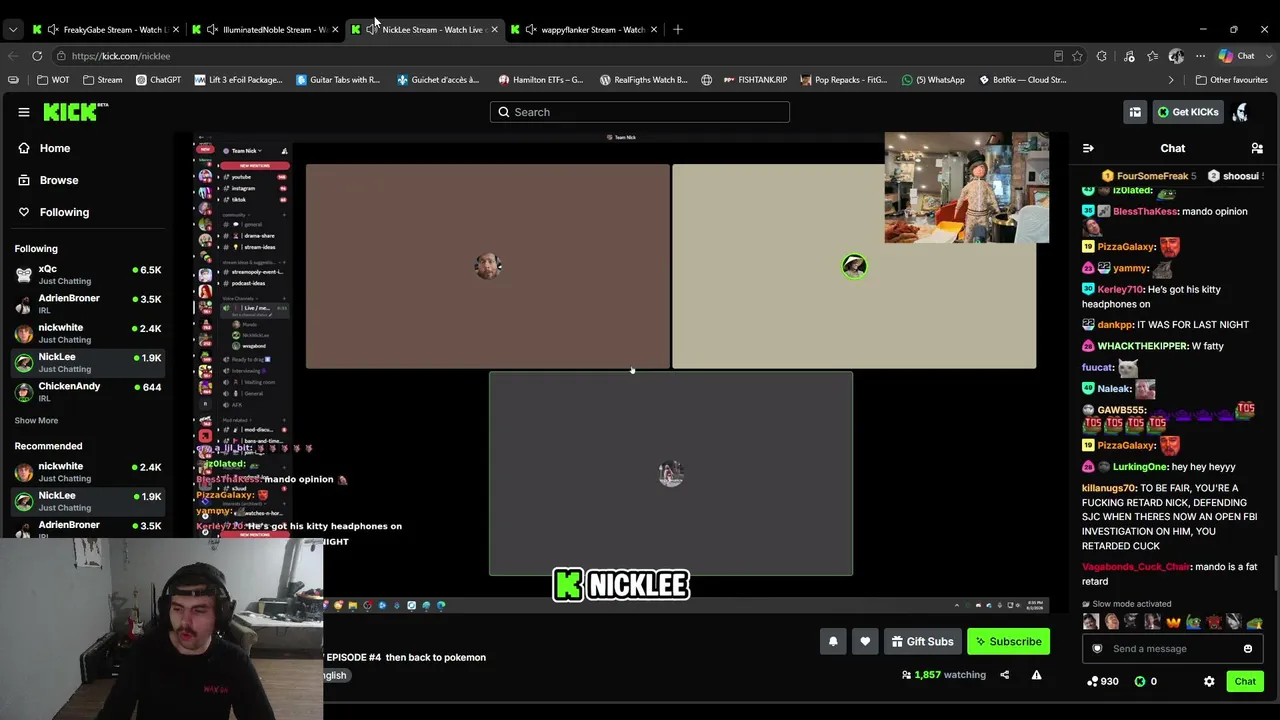Click the browser address bar URL

(x=121, y=56)
